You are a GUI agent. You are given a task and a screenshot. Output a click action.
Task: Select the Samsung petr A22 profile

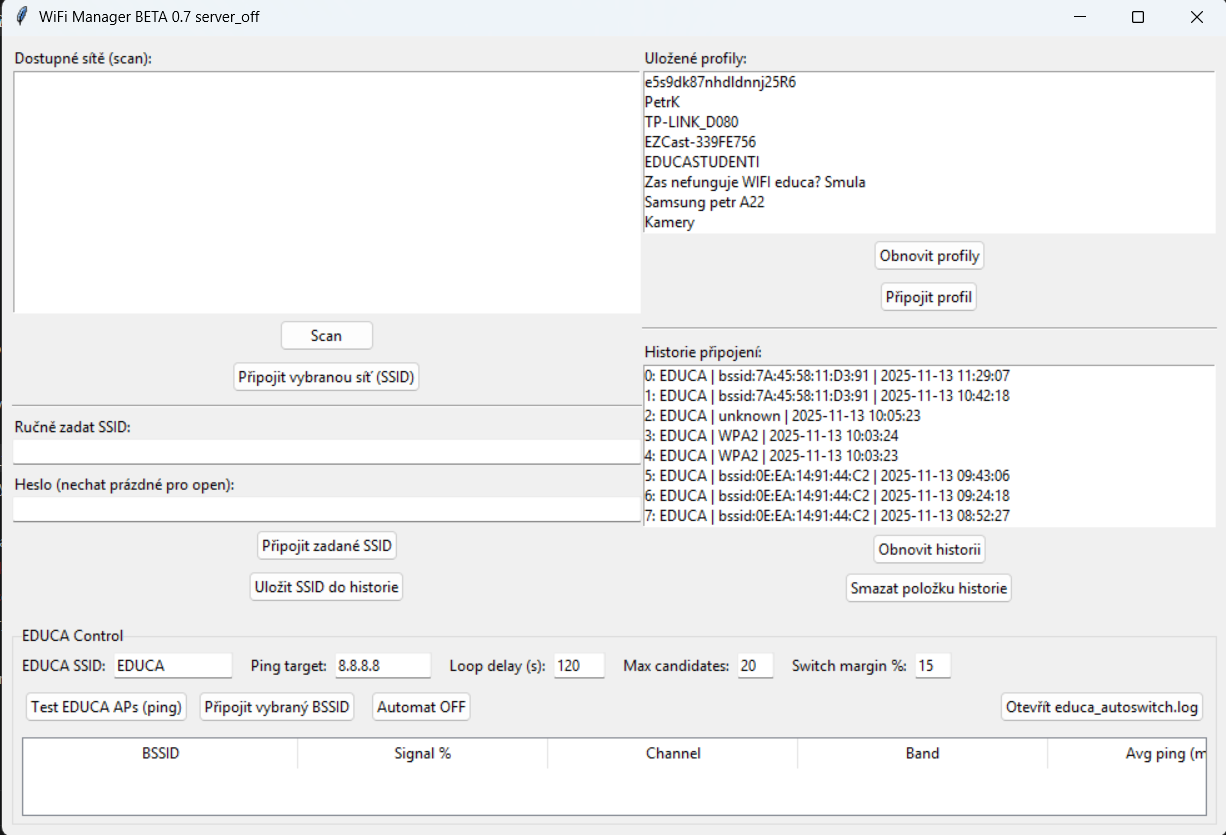coord(929,202)
